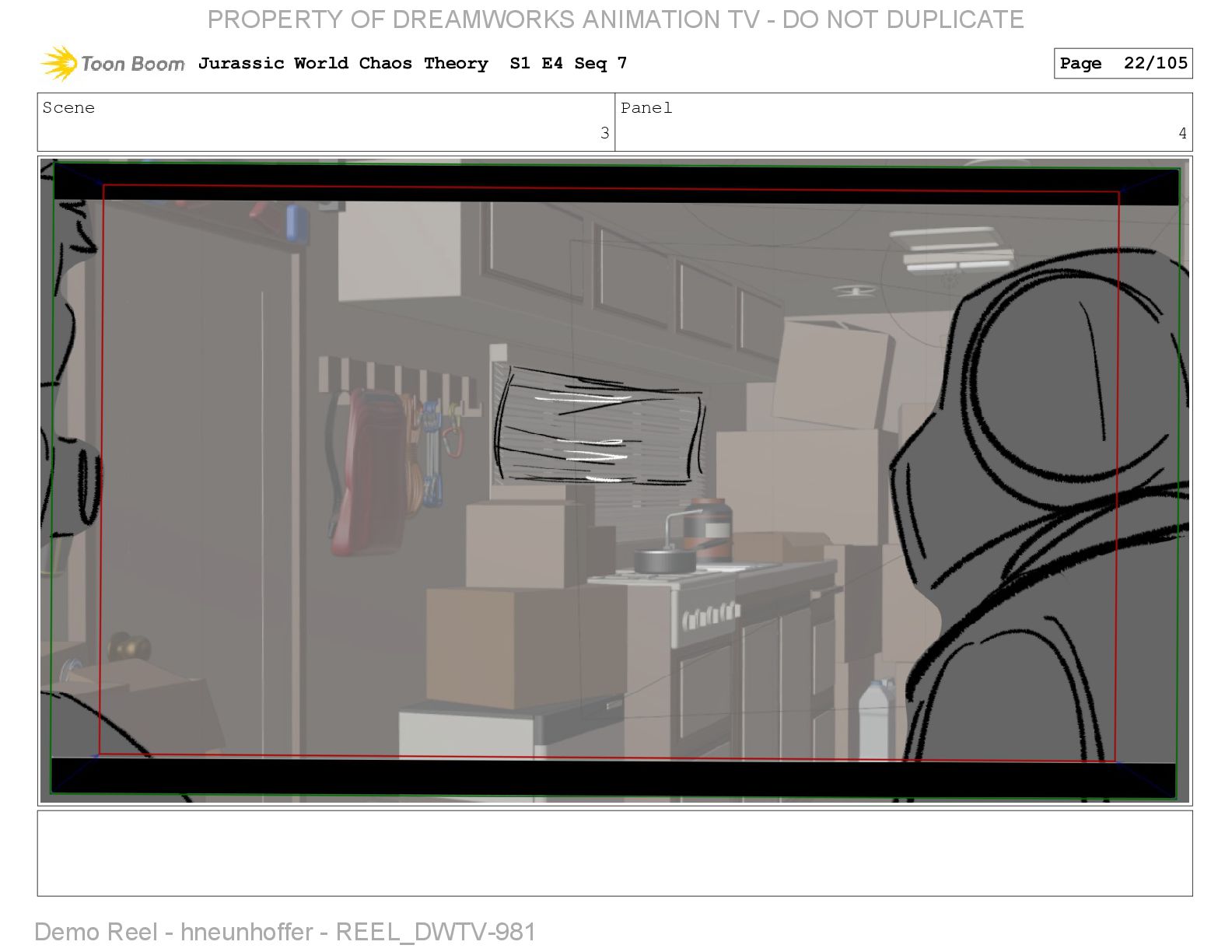Click the panel number 4

pyautogui.click(x=1182, y=133)
